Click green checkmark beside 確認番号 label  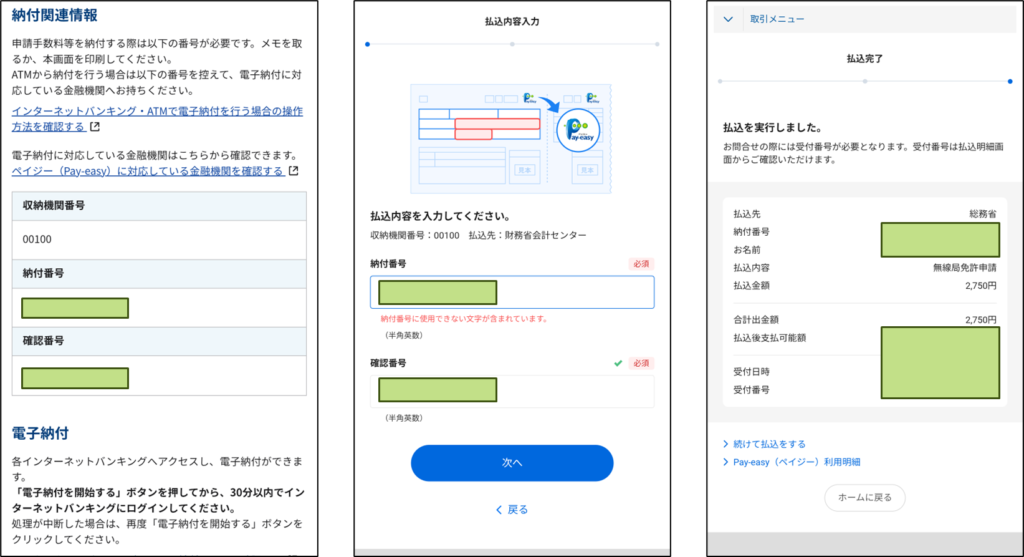pyautogui.click(x=618, y=363)
